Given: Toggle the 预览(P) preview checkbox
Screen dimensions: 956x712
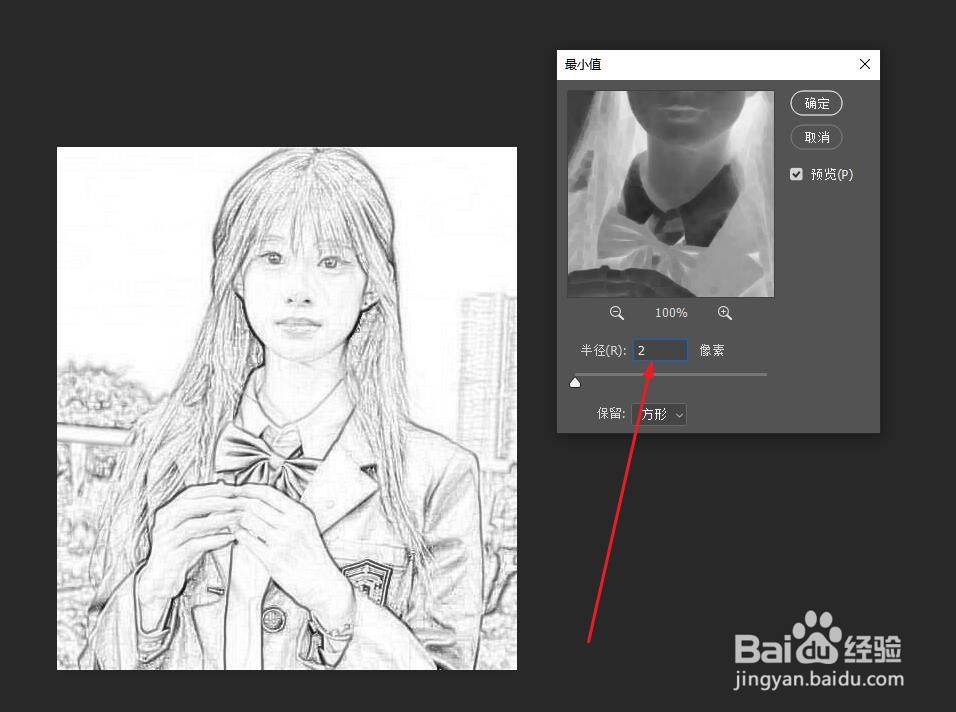Looking at the screenshot, I should (x=796, y=173).
